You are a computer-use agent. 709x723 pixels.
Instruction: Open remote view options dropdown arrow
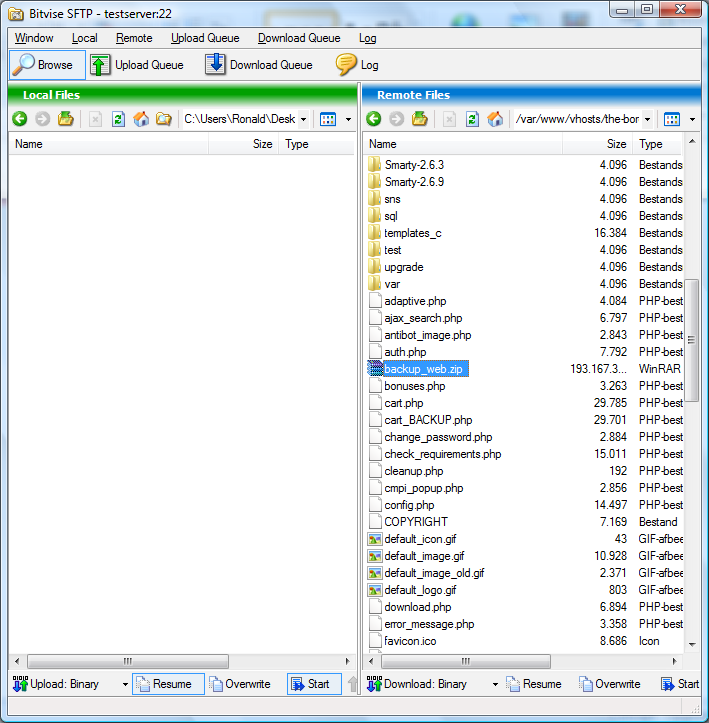(x=692, y=119)
